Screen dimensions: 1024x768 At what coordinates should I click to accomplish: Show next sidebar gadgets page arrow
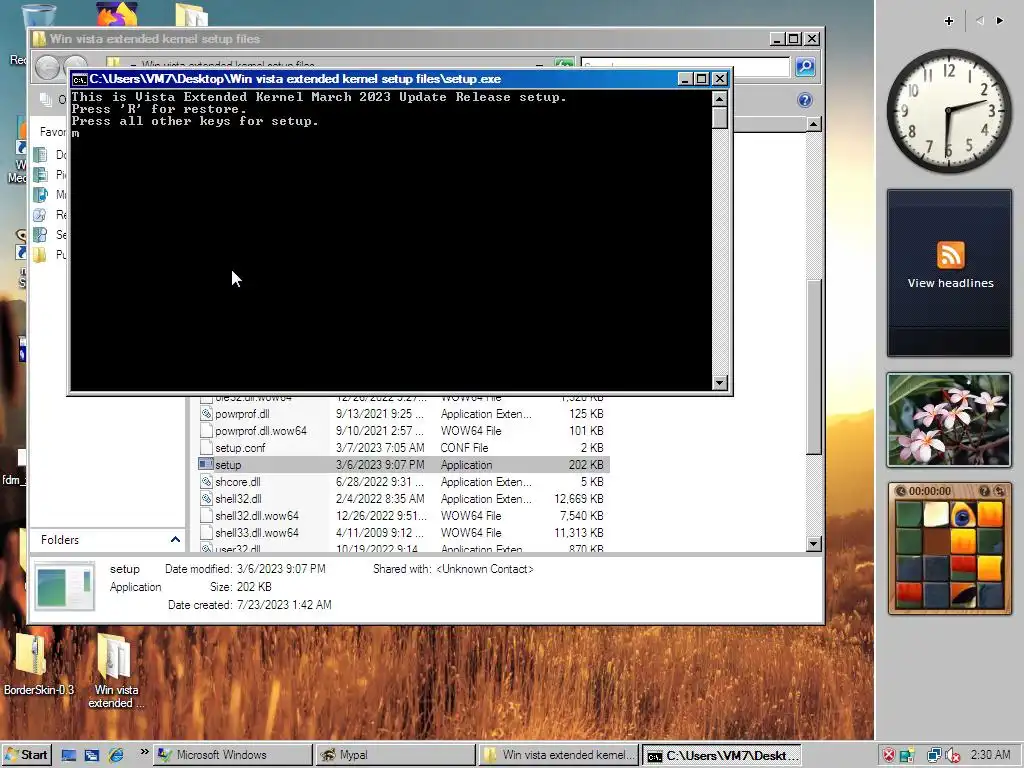pyautogui.click(x=1000, y=21)
